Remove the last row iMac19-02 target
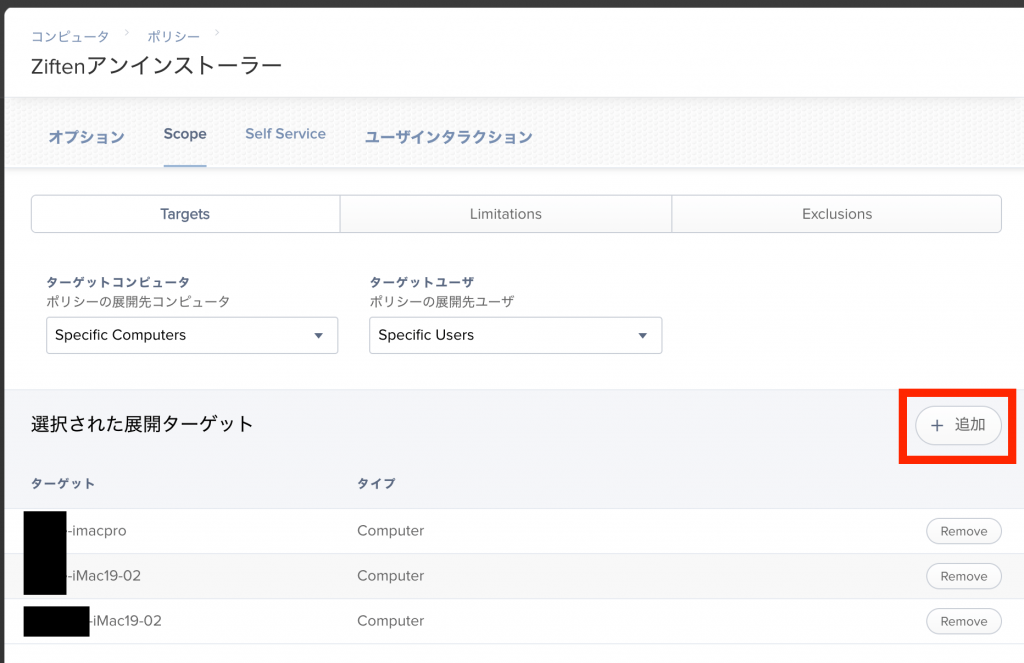The height and width of the screenshot is (663, 1024). point(963,621)
